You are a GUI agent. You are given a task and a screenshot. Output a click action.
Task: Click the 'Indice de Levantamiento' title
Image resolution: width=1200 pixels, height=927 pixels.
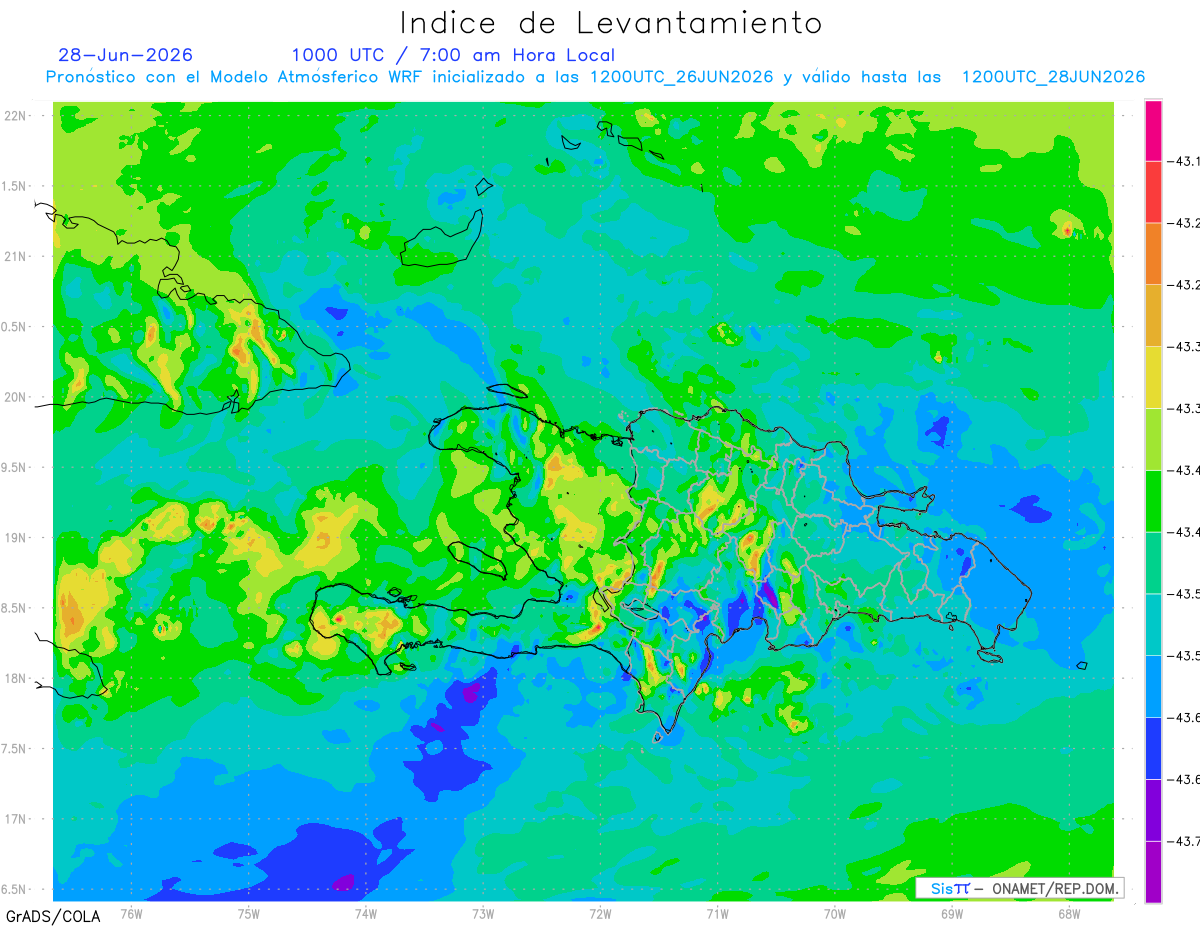(611, 22)
